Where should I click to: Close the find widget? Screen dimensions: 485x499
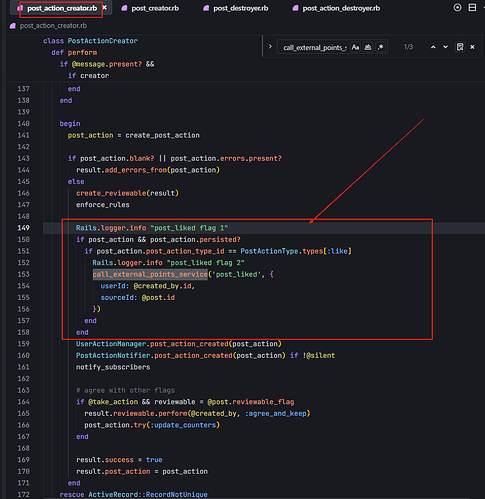click(472, 47)
